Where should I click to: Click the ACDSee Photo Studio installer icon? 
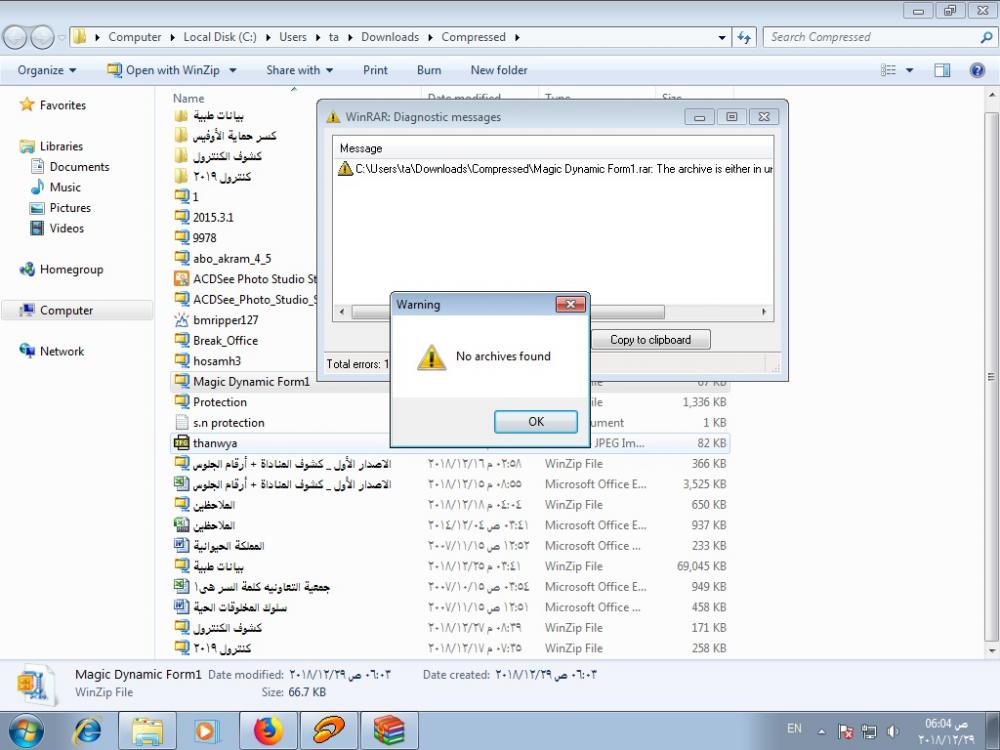click(x=182, y=279)
